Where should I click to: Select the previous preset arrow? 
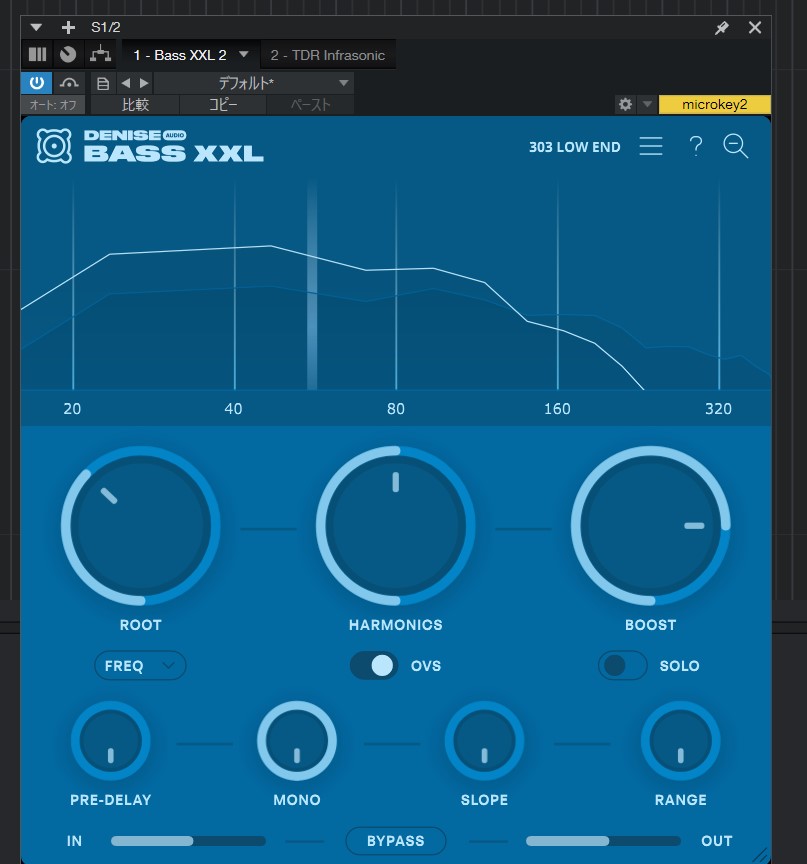[x=125, y=83]
